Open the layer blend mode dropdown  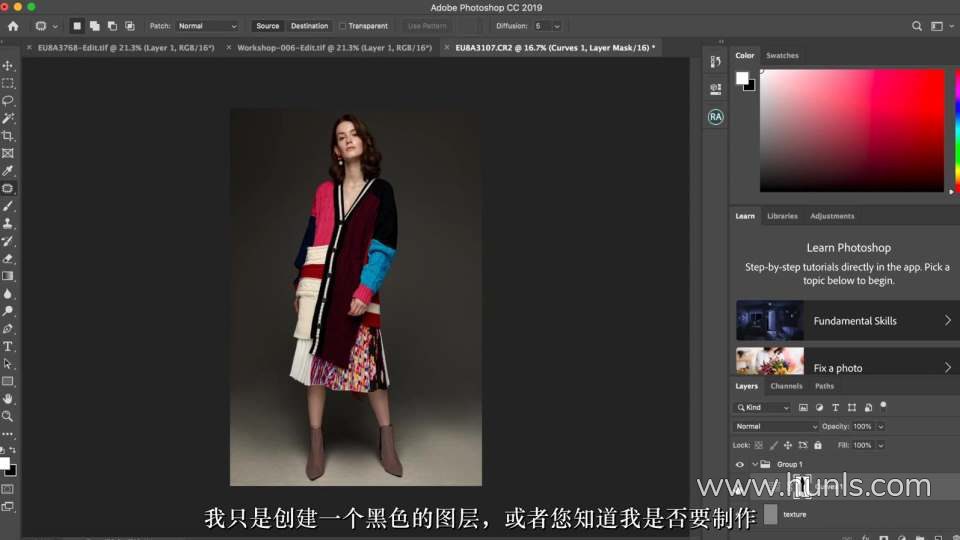pyautogui.click(x=776, y=427)
